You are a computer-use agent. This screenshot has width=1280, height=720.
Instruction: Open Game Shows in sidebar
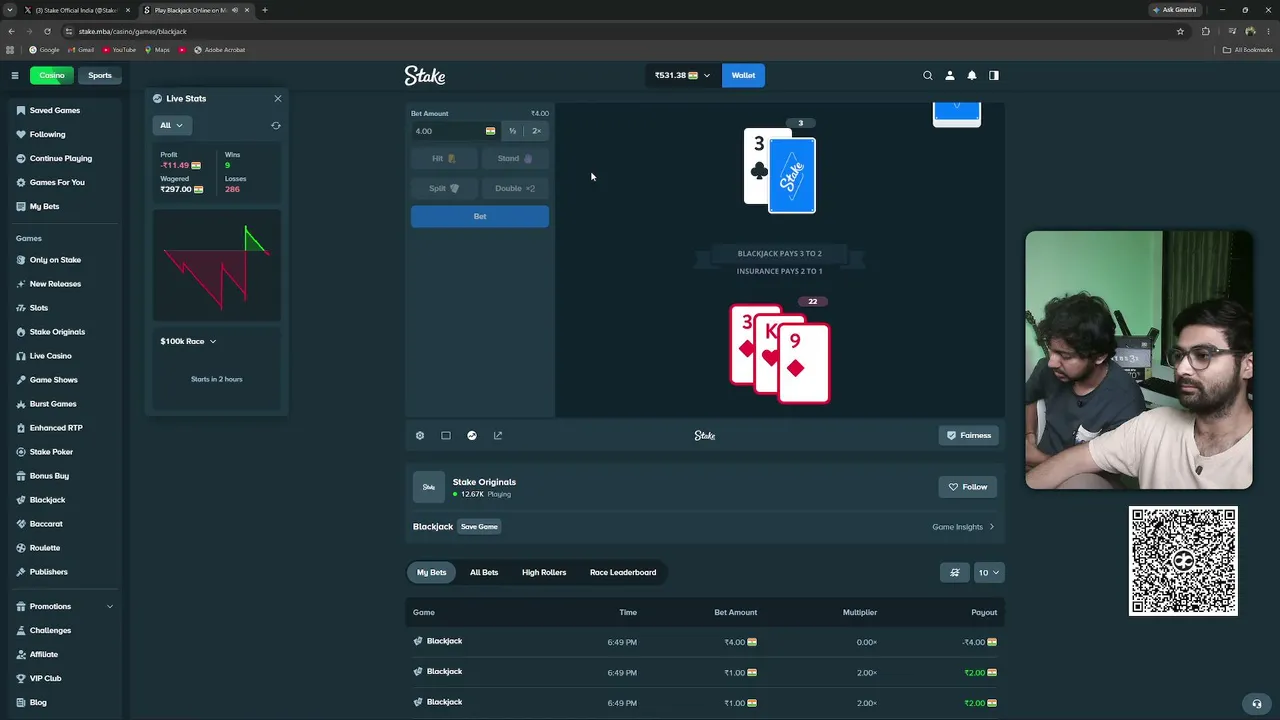click(x=53, y=380)
